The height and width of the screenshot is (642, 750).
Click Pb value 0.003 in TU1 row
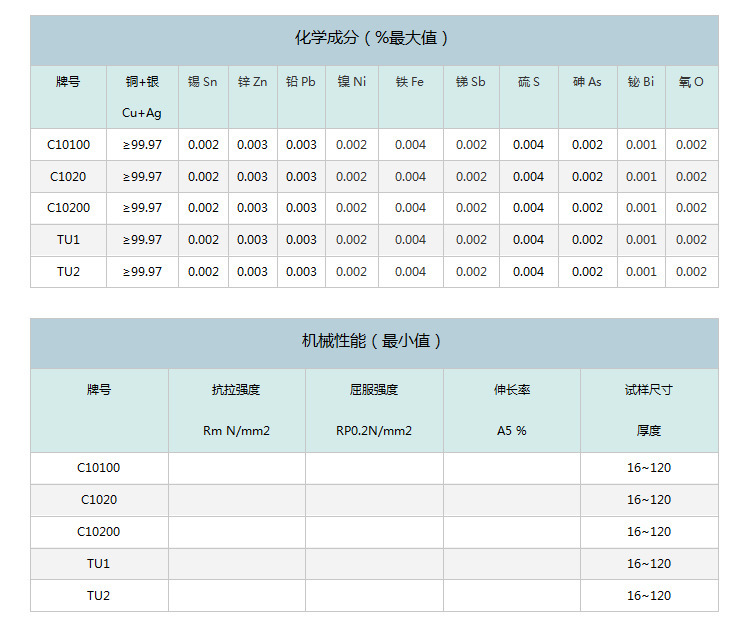coord(301,240)
